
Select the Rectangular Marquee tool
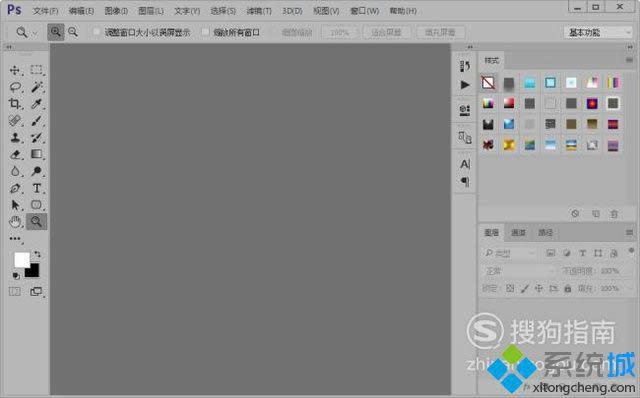coord(37,70)
